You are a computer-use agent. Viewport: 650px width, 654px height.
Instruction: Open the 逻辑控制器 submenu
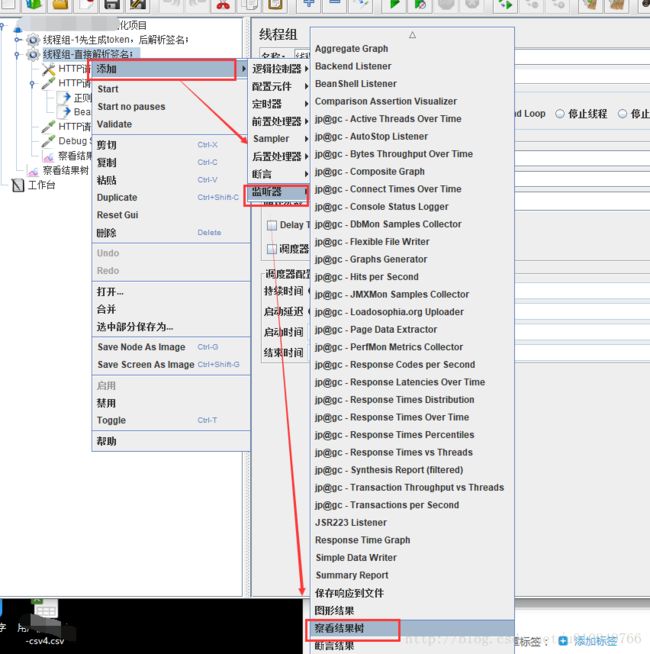pyautogui.click(x=280, y=69)
